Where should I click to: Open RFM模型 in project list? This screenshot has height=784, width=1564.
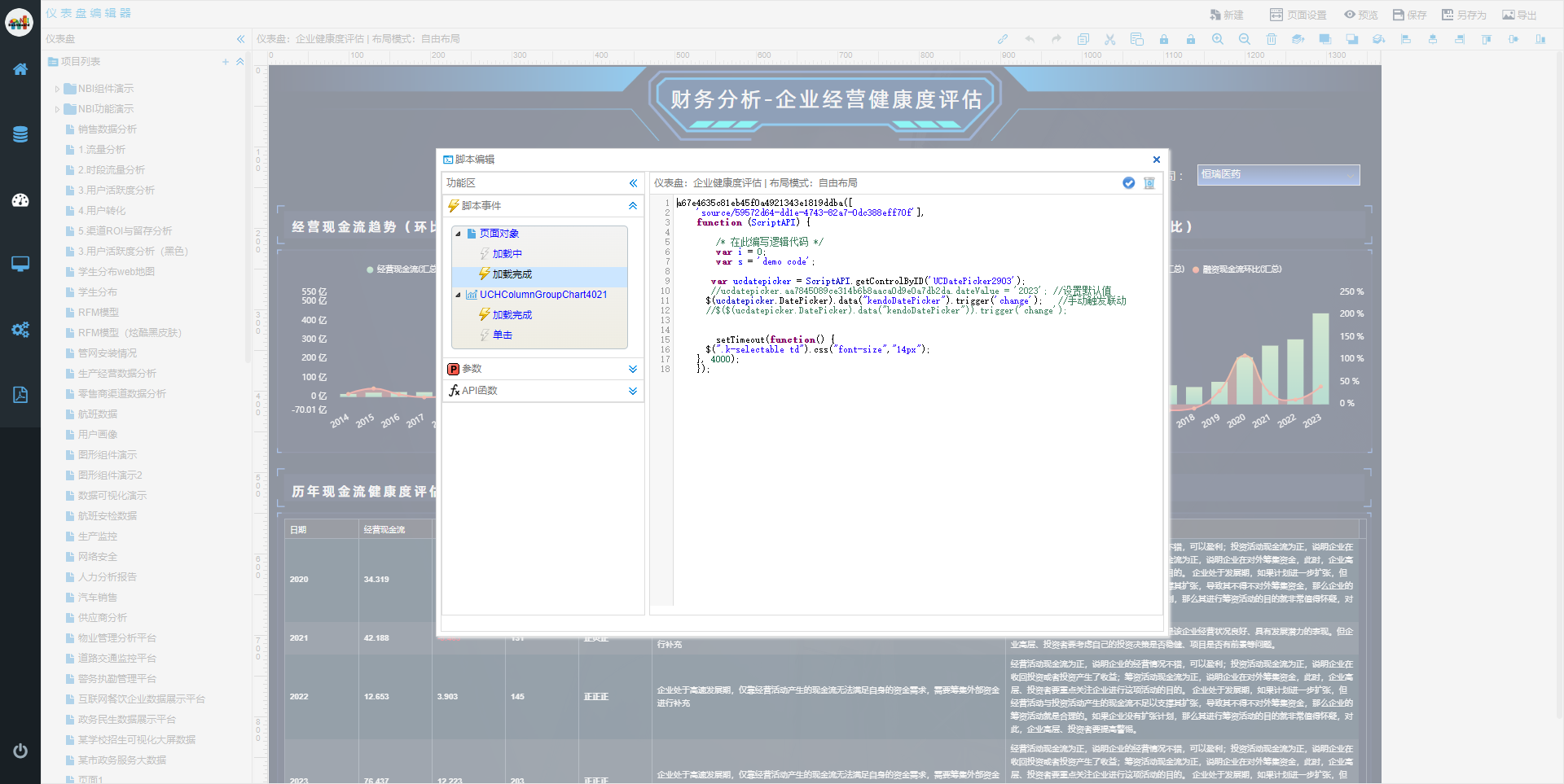pos(99,313)
